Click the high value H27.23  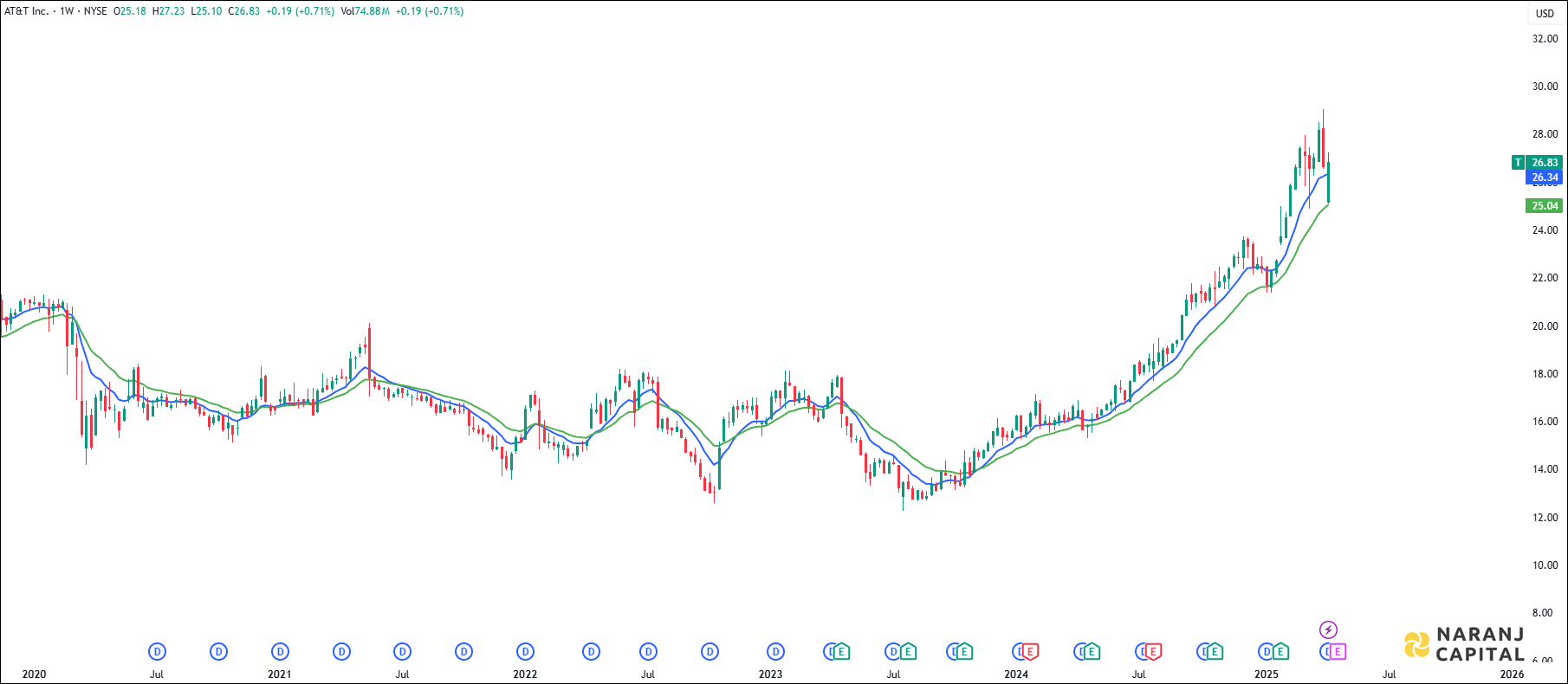168,11
